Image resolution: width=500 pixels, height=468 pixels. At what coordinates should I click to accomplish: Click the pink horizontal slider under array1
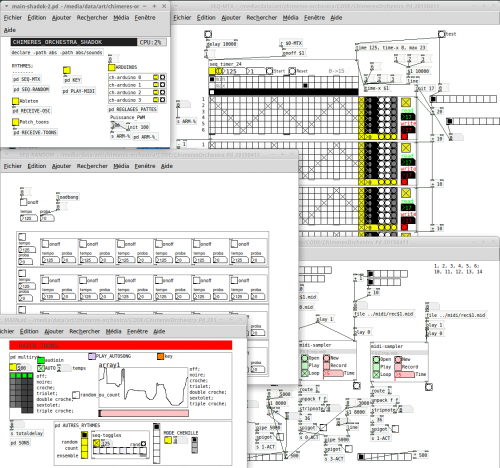click(x=144, y=413)
